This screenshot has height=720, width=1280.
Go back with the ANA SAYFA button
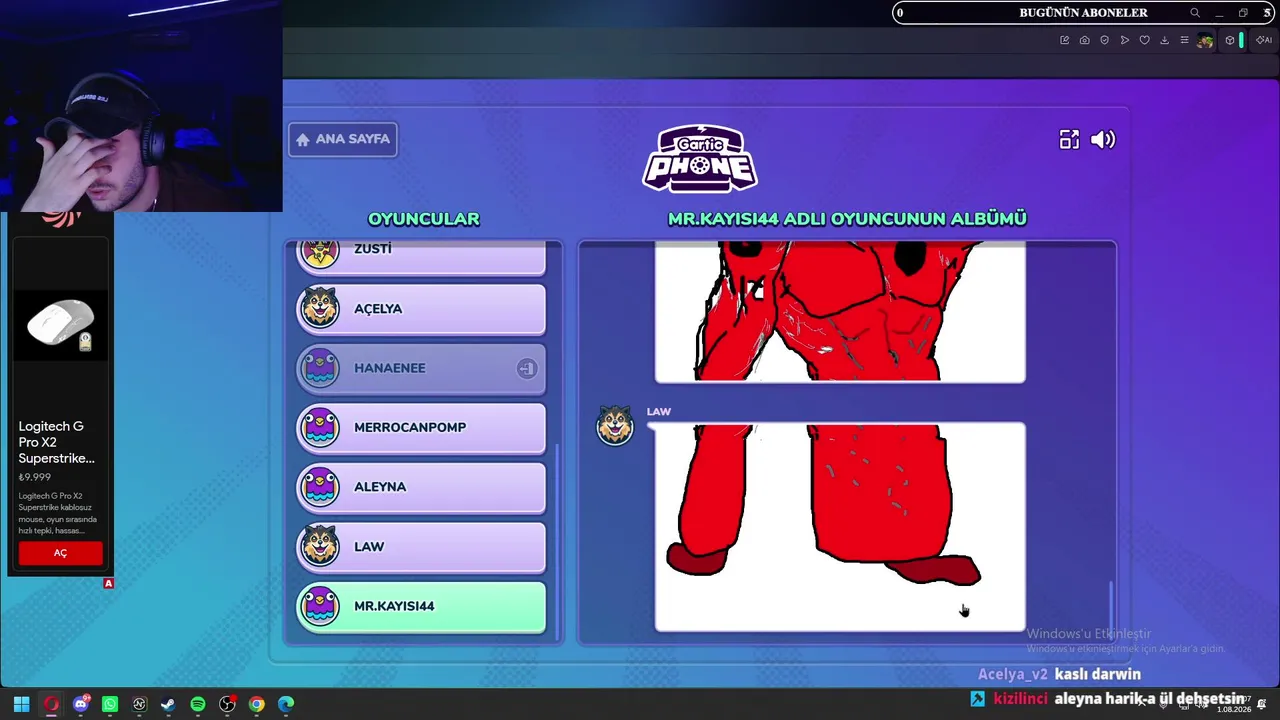343,139
